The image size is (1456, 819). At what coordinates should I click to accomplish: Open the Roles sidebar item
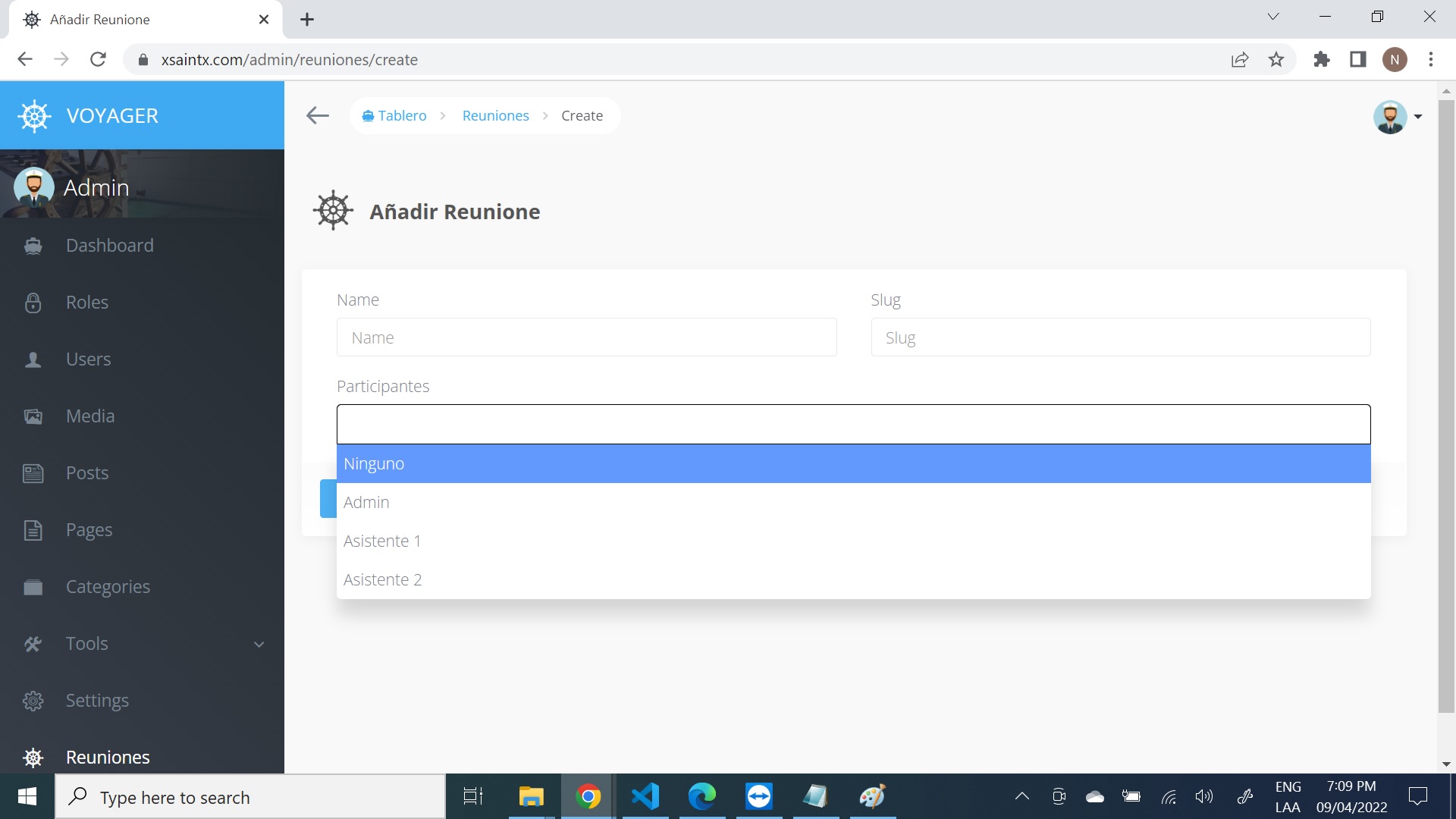click(86, 302)
